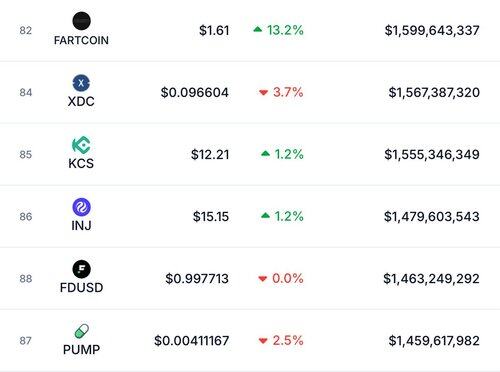
Task: Click the rank 86 INJ row number
Action: pyautogui.click(x=26, y=217)
